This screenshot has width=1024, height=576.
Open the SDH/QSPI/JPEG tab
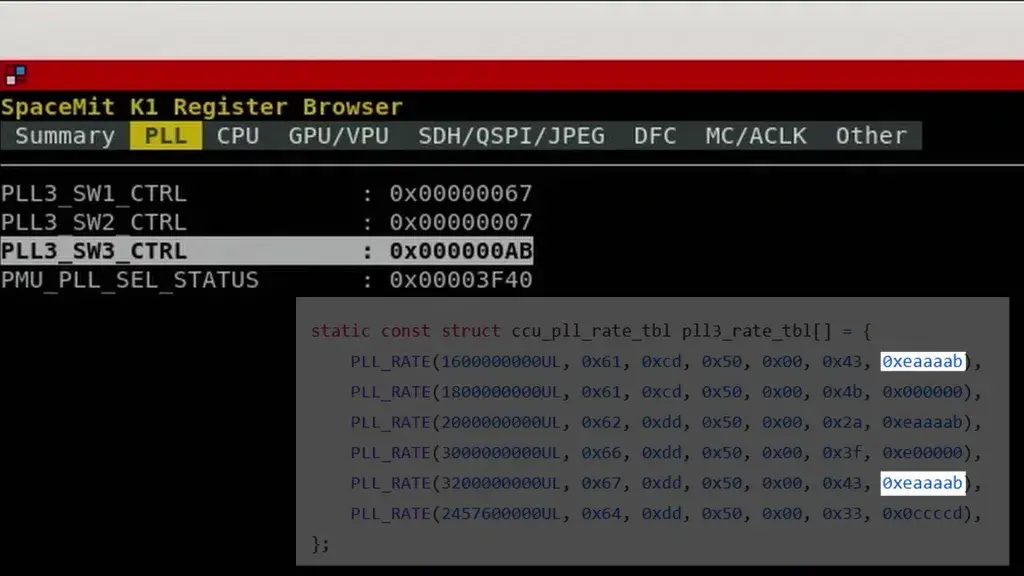[x=511, y=135]
